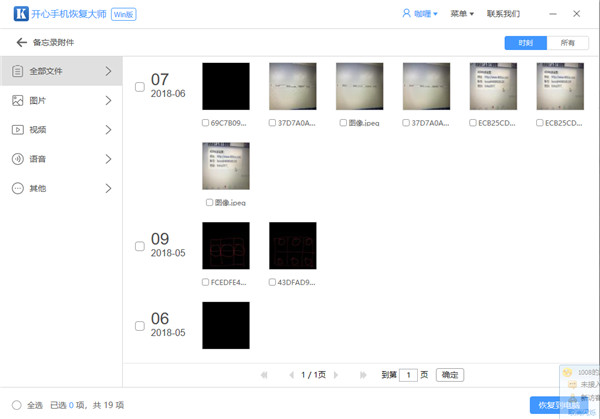Screen dimensions: 600x419
Task: Select 视频 in the sidebar
Action: (61, 130)
